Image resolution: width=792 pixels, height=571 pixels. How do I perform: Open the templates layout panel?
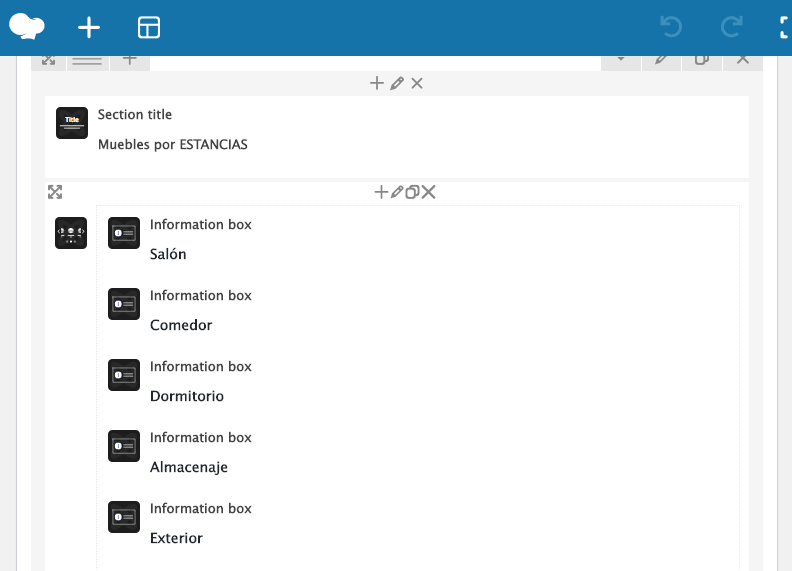149,27
